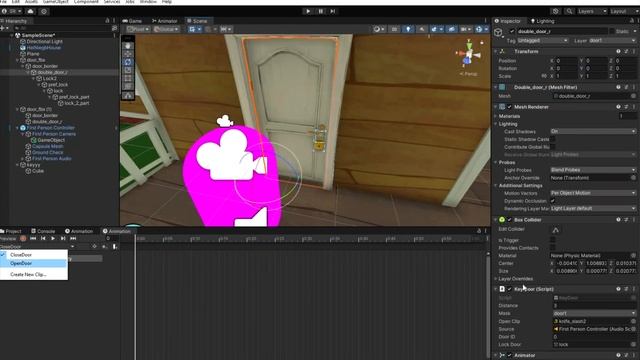Viewport: 640px width, 360px height.
Task: Click the Step button in the top toolbar
Action: tap(333, 11)
